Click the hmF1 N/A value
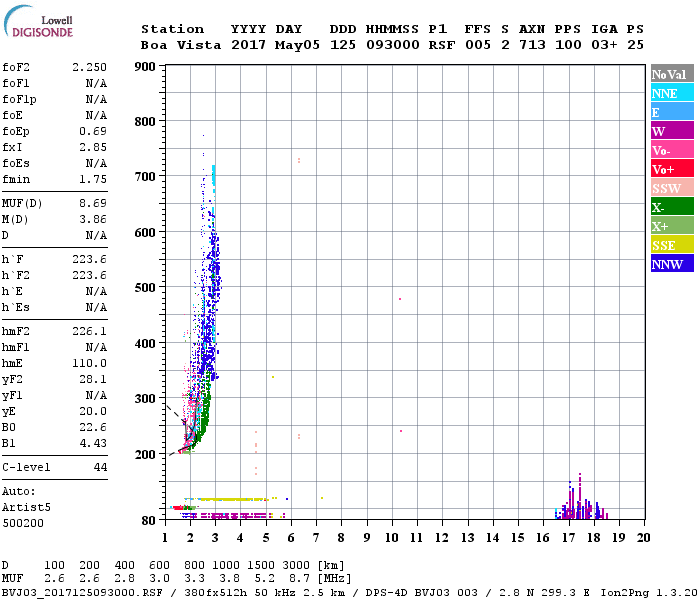The width and height of the screenshot is (700, 600). pyautogui.click(x=96, y=347)
